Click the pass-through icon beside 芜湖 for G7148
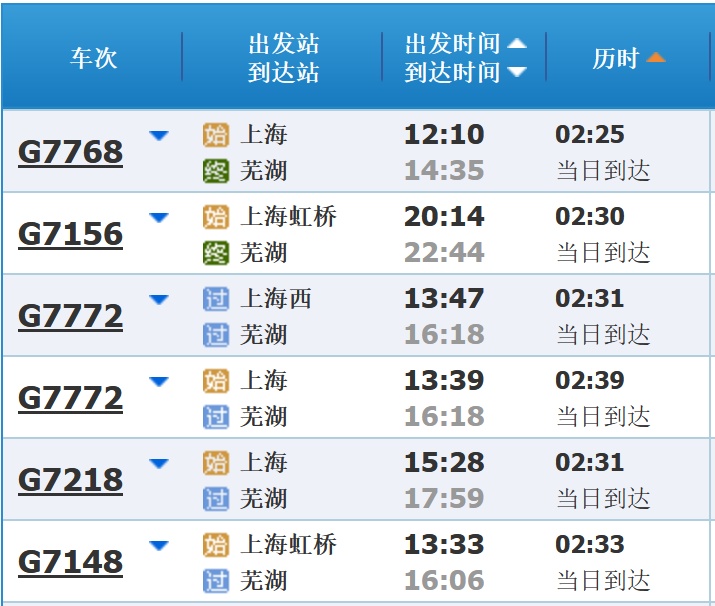Screen dimensions: 715x606 (x=216, y=581)
